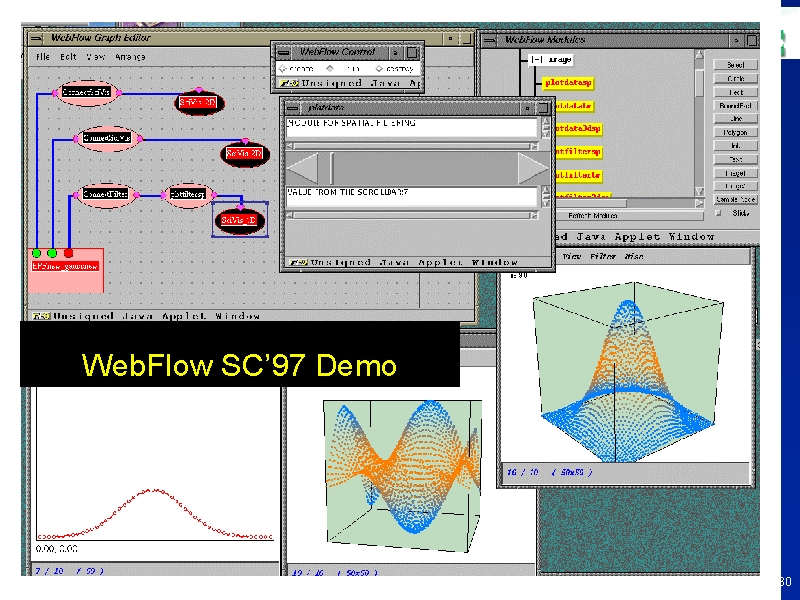
Task: Open the Arrange menu in Graph Editor
Action: [130, 57]
